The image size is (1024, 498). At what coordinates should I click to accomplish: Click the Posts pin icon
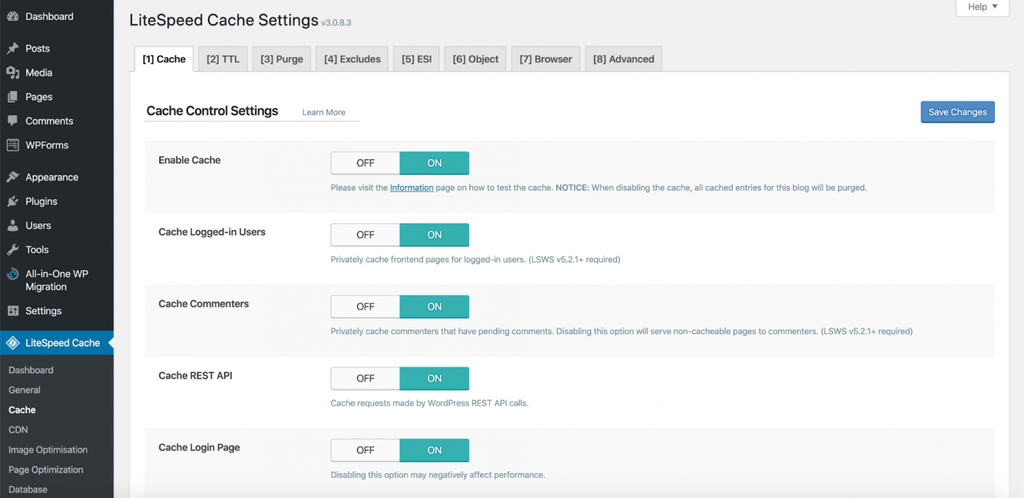[x=13, y=49]
